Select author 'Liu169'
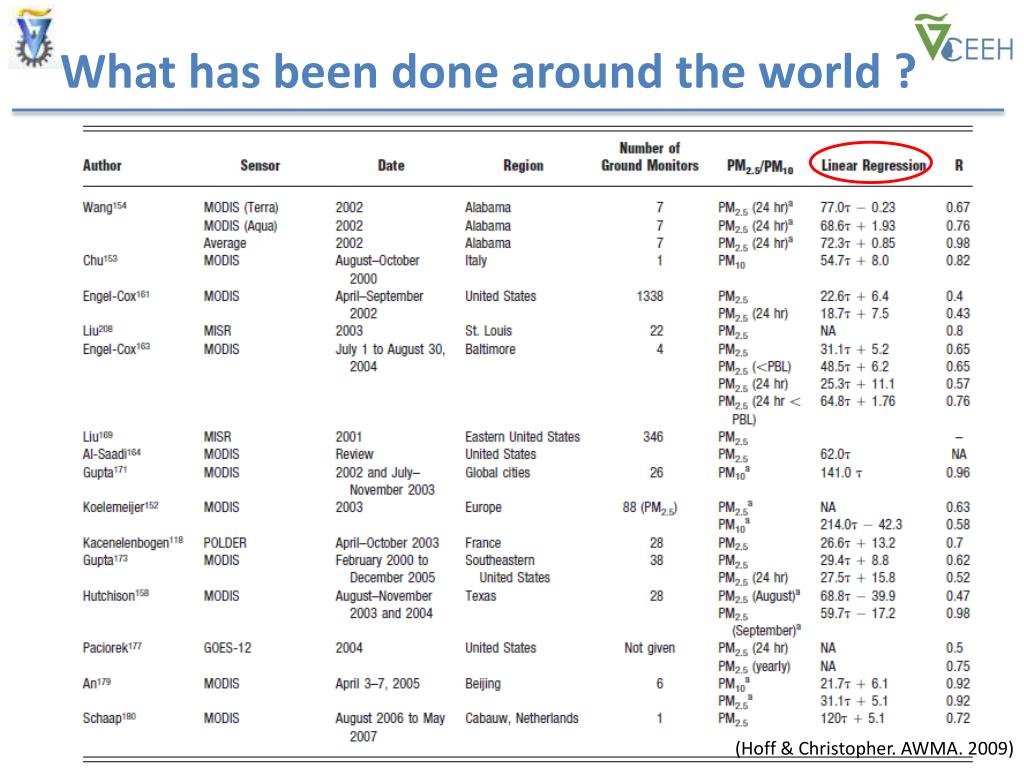The height and width of the screenshot is (768, 1024). [97, 436]
